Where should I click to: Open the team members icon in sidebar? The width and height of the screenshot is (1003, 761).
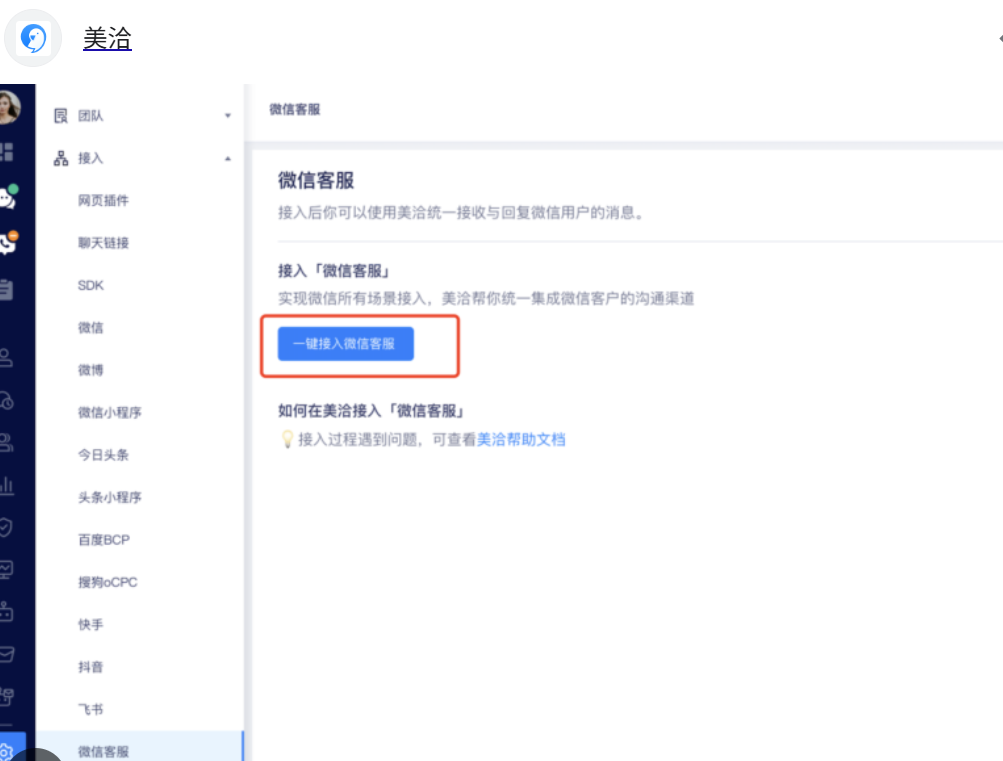tap(6, 442)
